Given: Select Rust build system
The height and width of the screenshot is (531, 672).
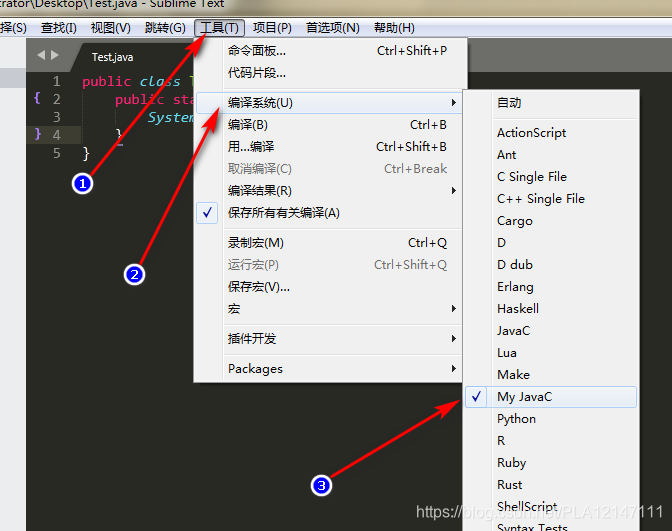Looking at the screenshot, I should tap(551, 485).
